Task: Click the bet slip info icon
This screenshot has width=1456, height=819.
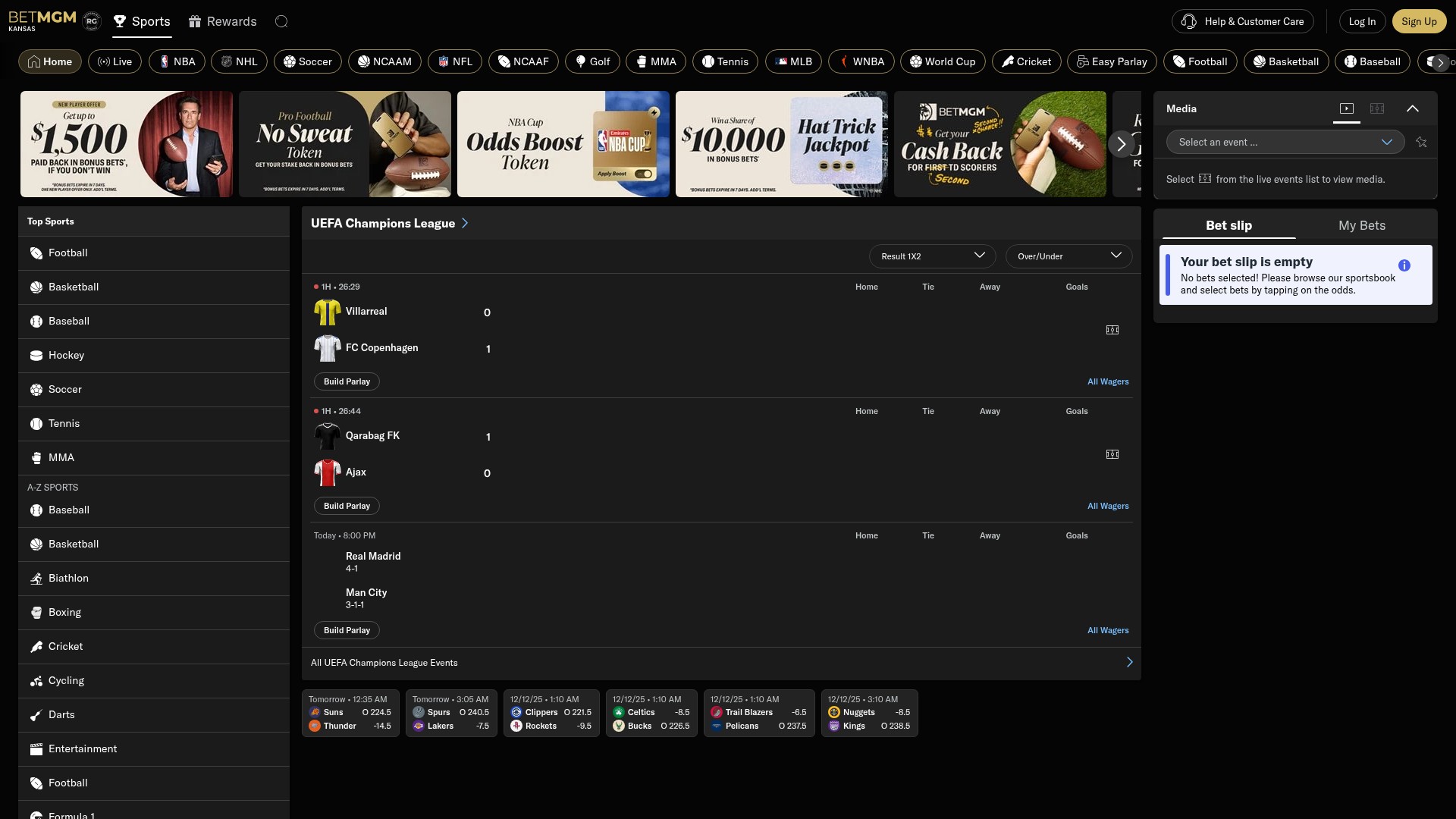Action: tap(1404, 265)
